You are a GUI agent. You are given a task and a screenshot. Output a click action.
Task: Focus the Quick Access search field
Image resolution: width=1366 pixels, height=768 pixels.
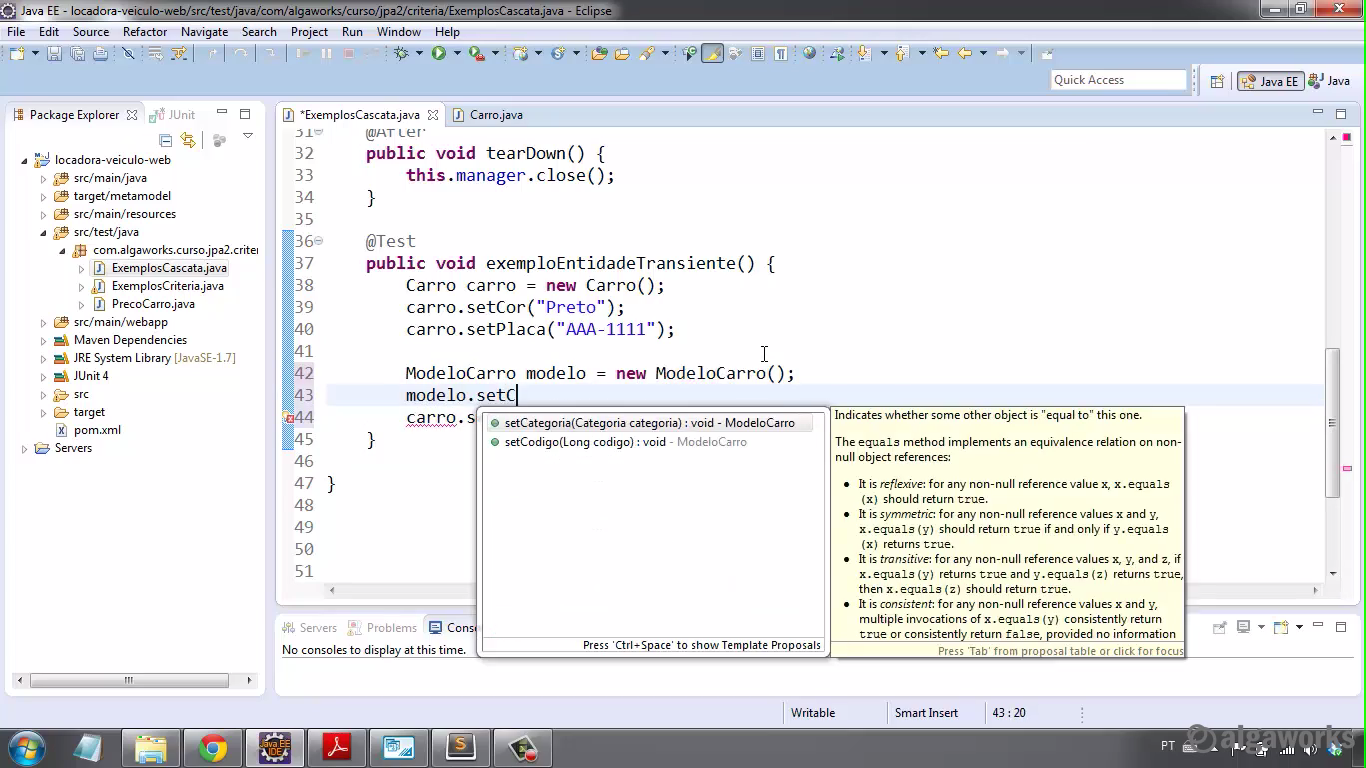tap(1118, 80)
